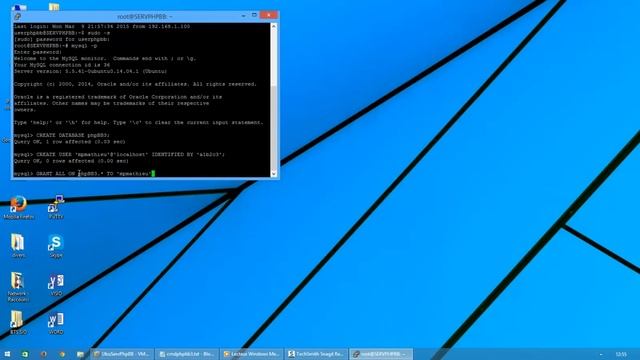Minimize the root@SERVPHPBB terminal window
This screenshot has height=360, width=640.
click(x=243, y=16)
